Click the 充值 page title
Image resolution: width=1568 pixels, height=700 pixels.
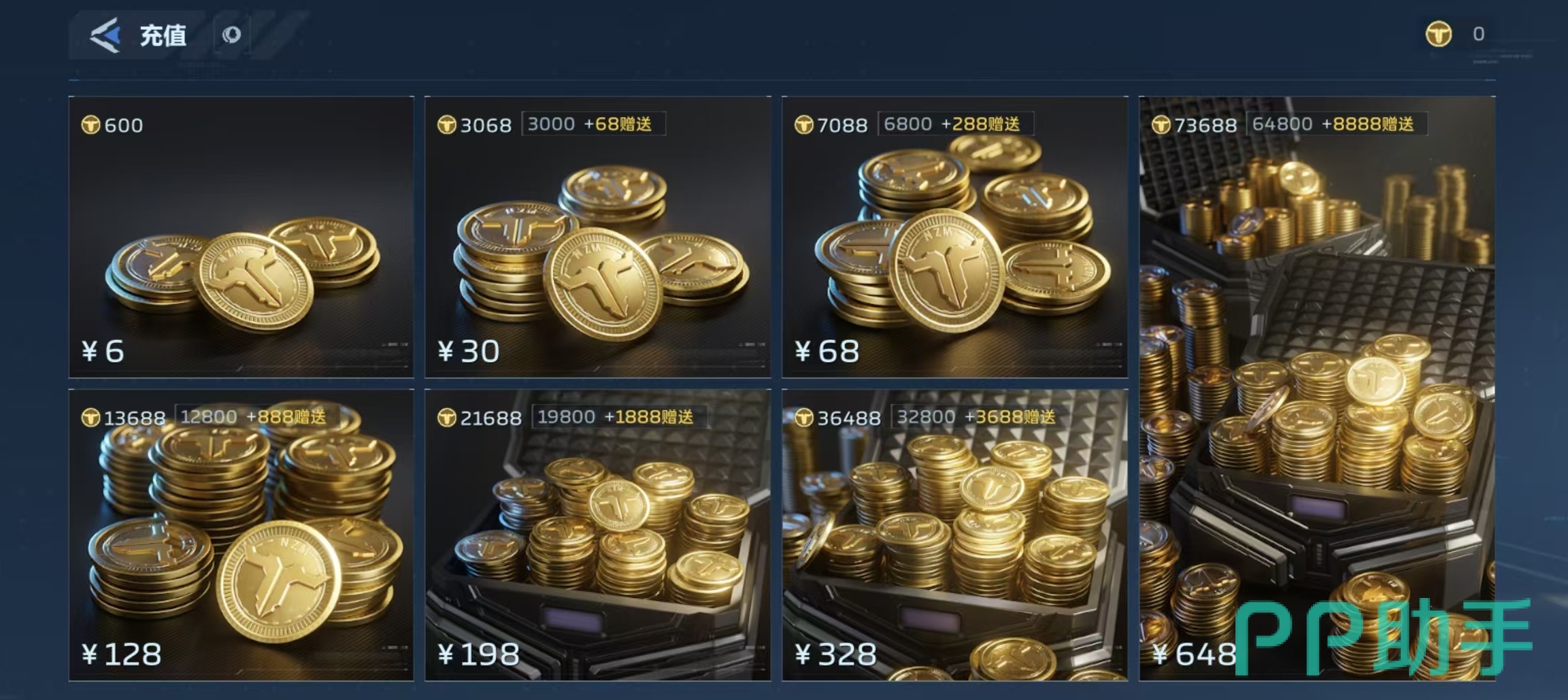[163, 35]
